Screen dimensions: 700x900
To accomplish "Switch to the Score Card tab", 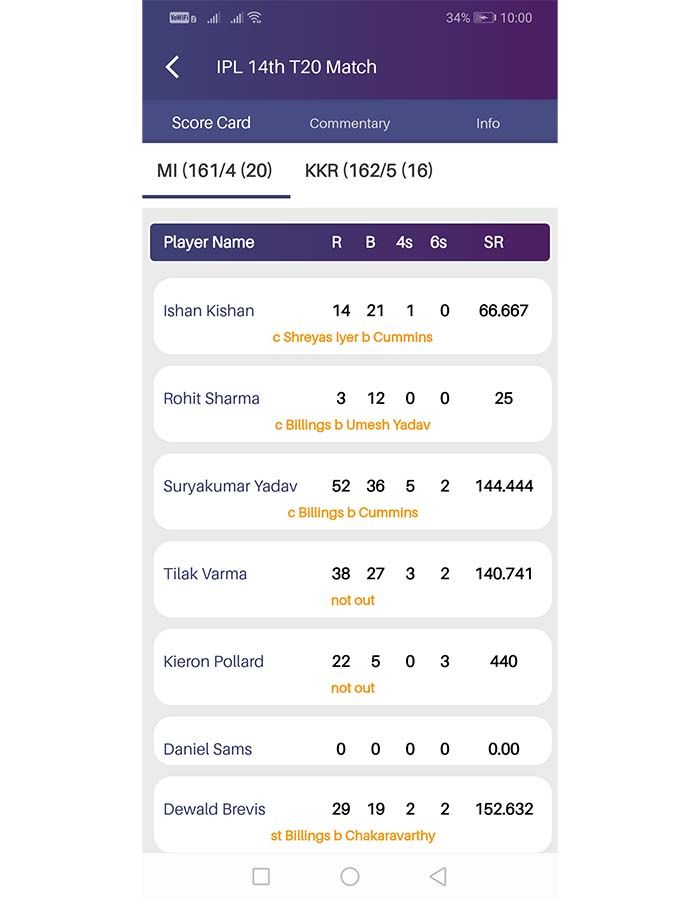I will [x=211, y=123].
